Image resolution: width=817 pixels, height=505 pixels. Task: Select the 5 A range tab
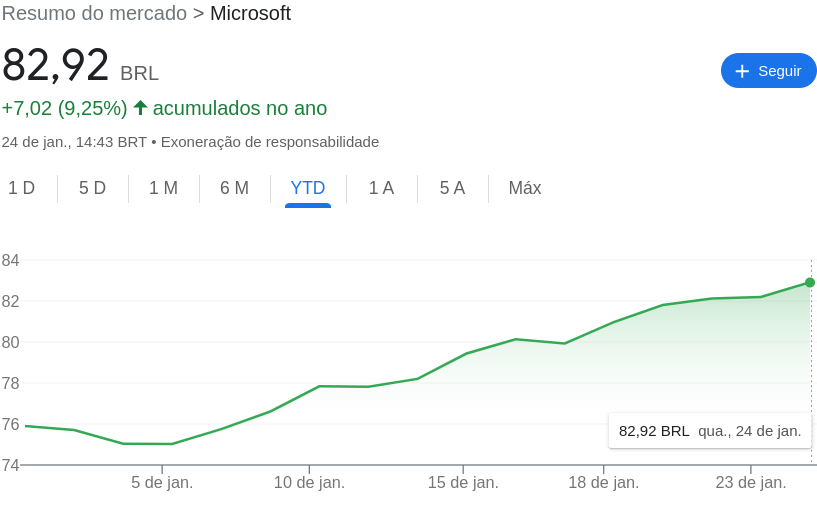click(x=452, y=188)
